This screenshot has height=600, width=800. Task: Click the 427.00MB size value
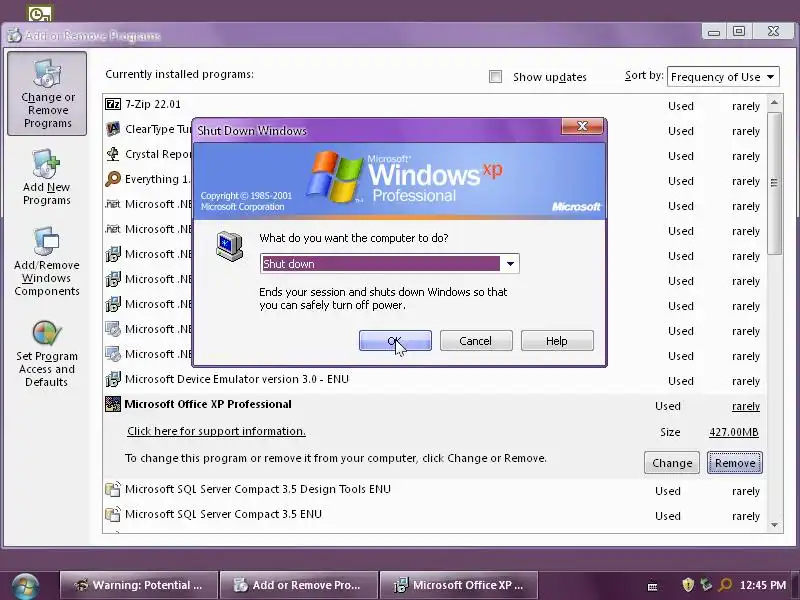[x=734, y=432]
